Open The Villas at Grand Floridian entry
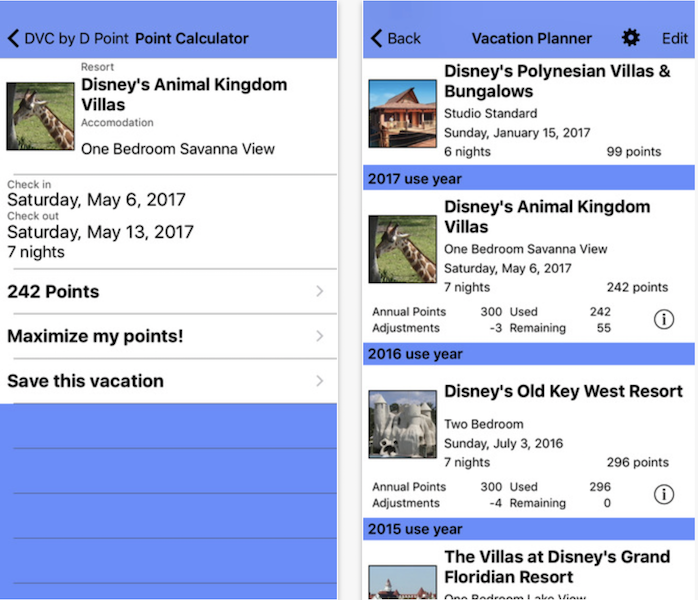The height and width of the screenshot is (600, 698). click(x=529, y=571)
